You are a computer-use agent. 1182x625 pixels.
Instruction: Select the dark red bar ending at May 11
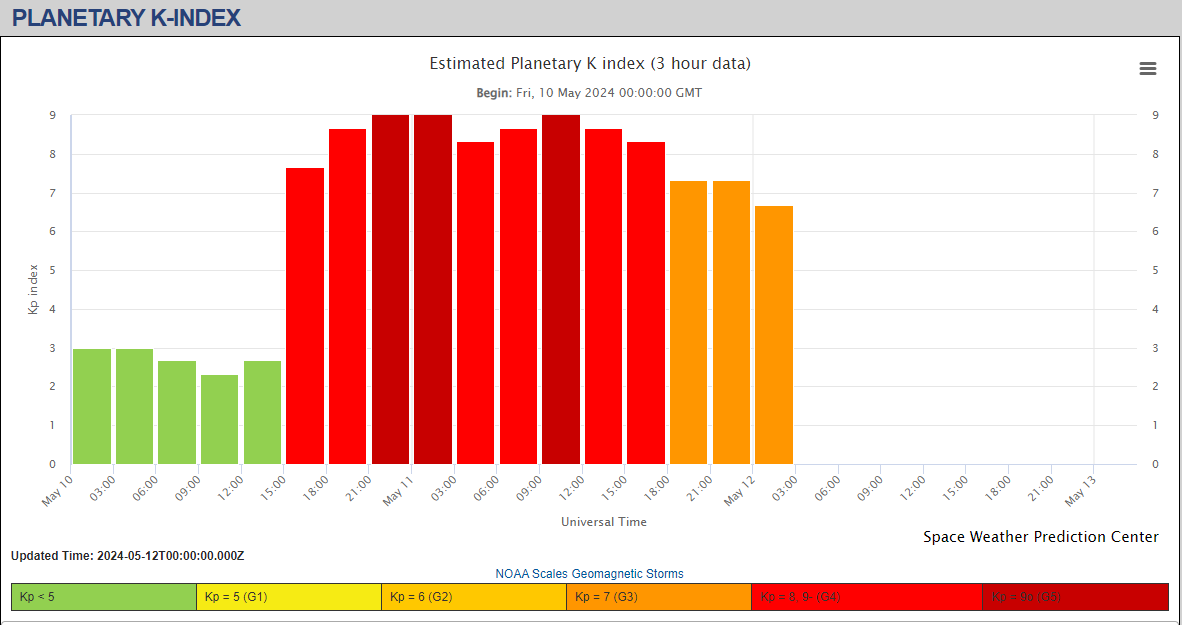[x=390, y=290]
